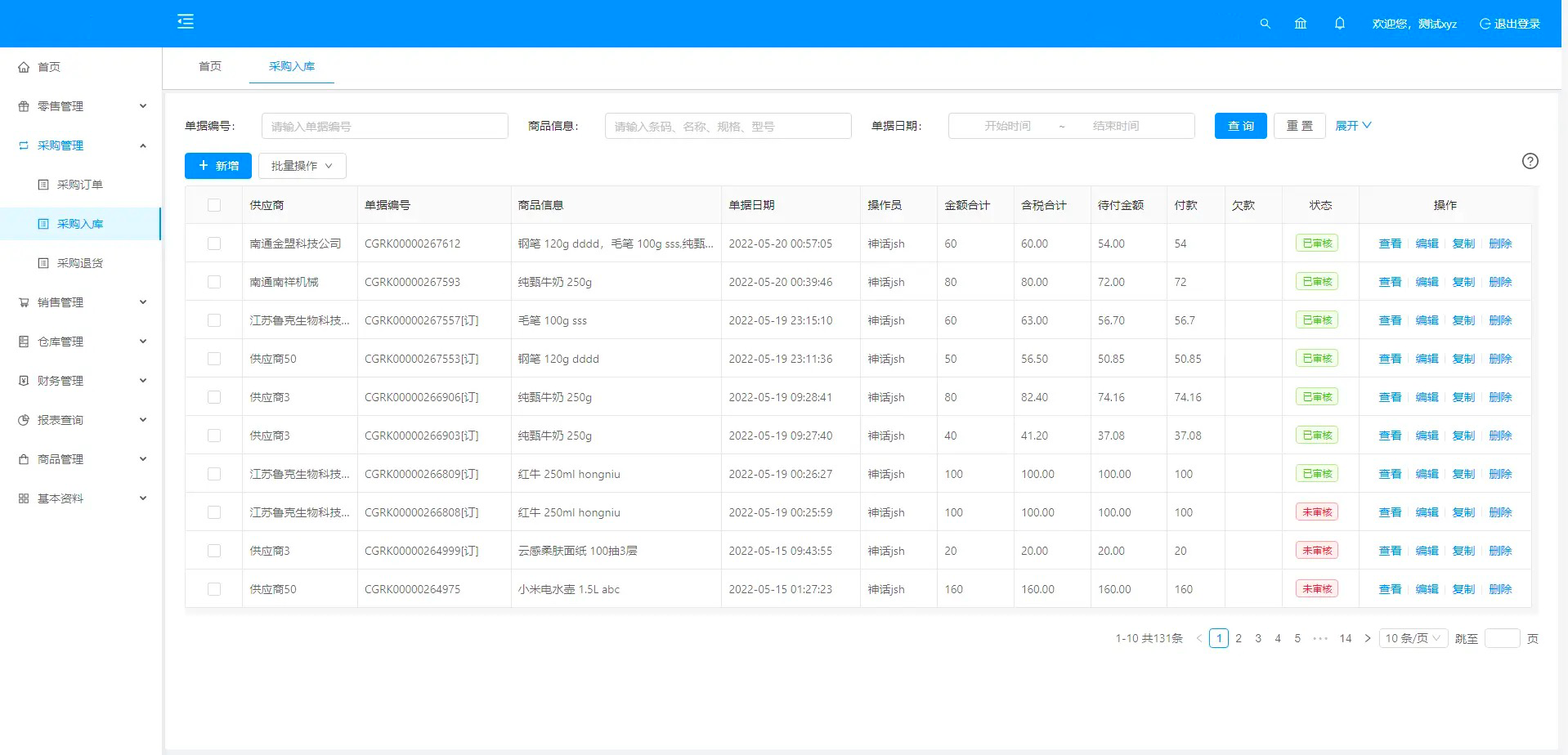Expand the 报表查询 sidebar menu
Image resolution: width=1568 pixels, height=755 pixels.
point(80,420)
